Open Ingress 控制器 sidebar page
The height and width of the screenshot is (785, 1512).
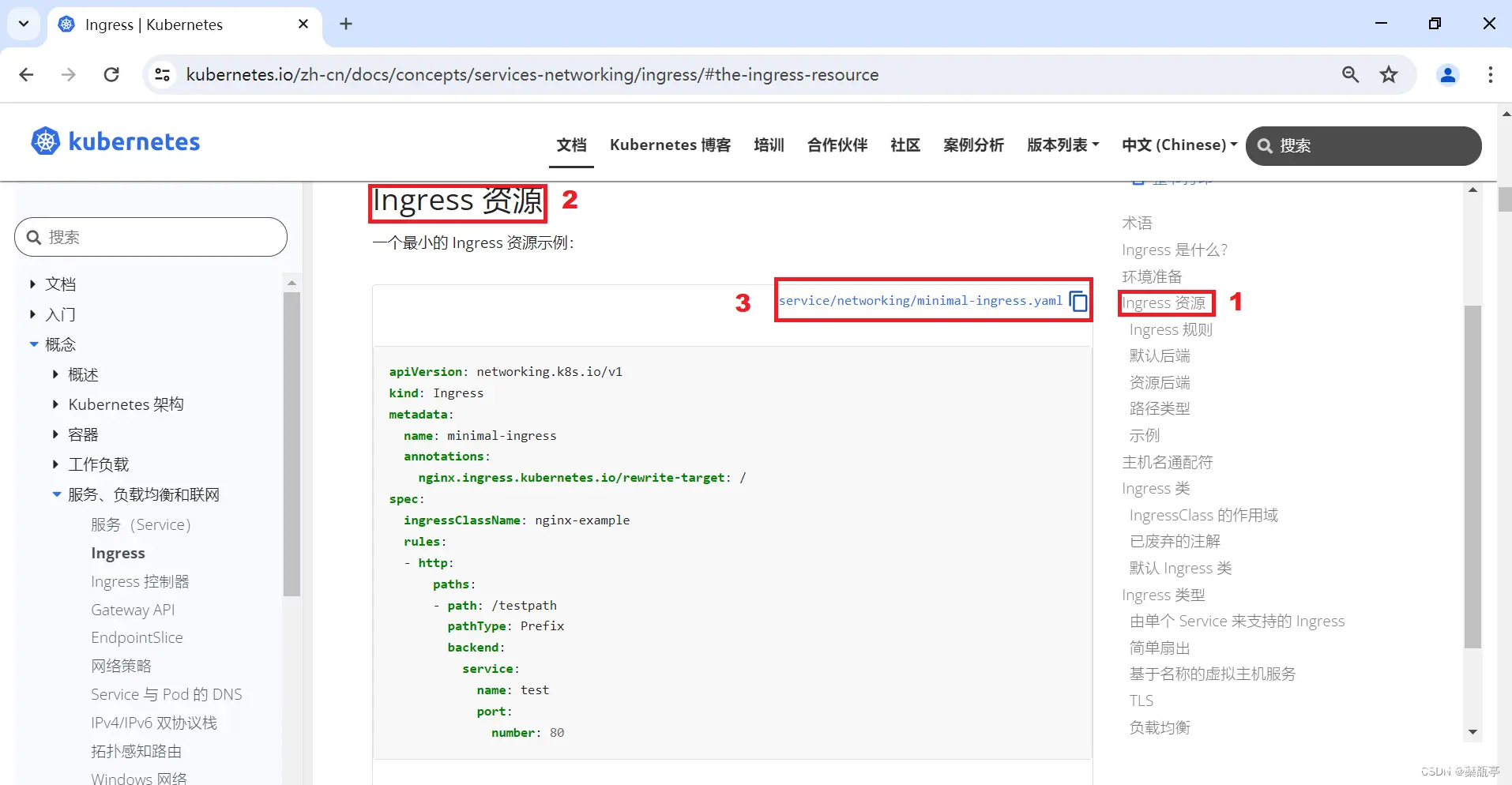140,581
